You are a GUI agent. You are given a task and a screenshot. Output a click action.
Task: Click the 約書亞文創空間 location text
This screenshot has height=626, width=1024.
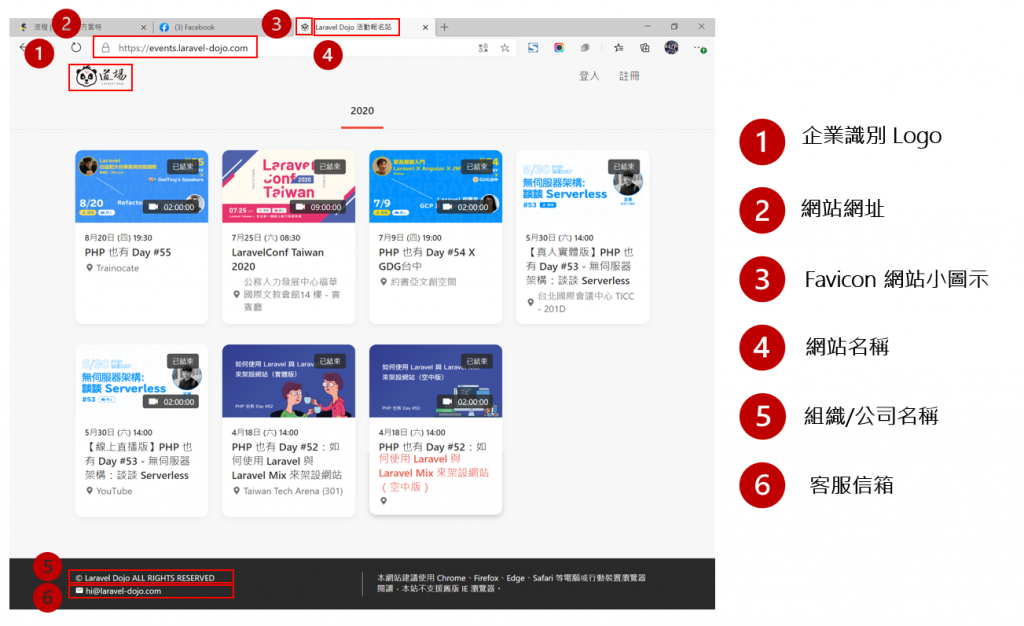[423, 282]
